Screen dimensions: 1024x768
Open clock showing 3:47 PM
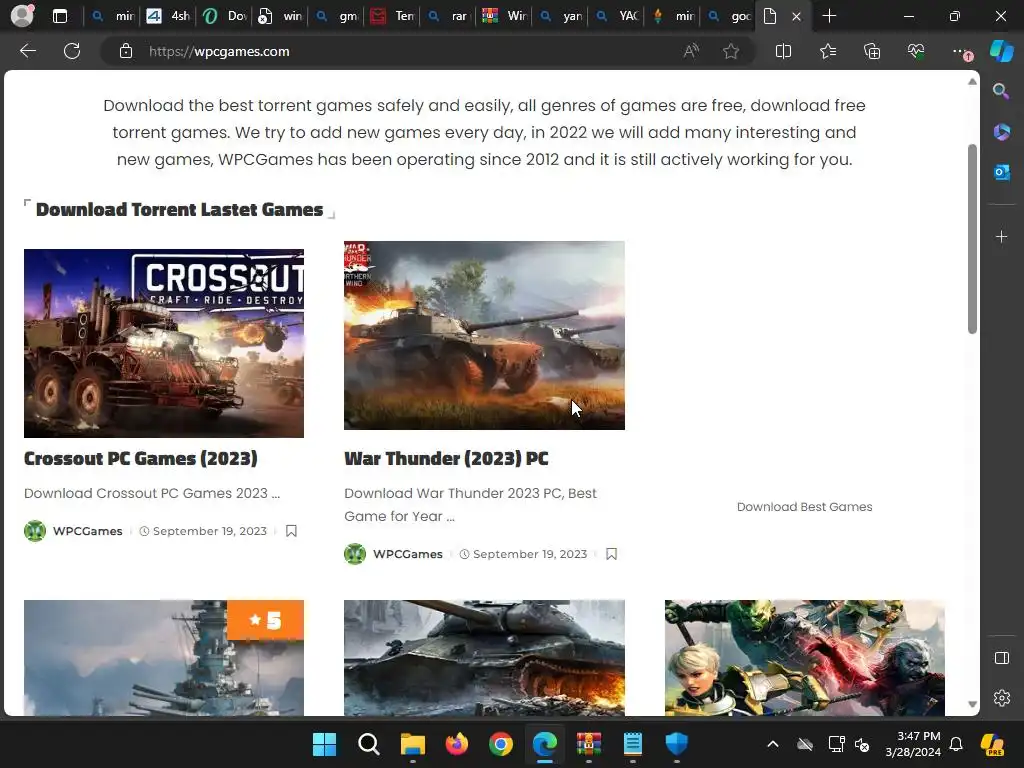coord(913,744)
